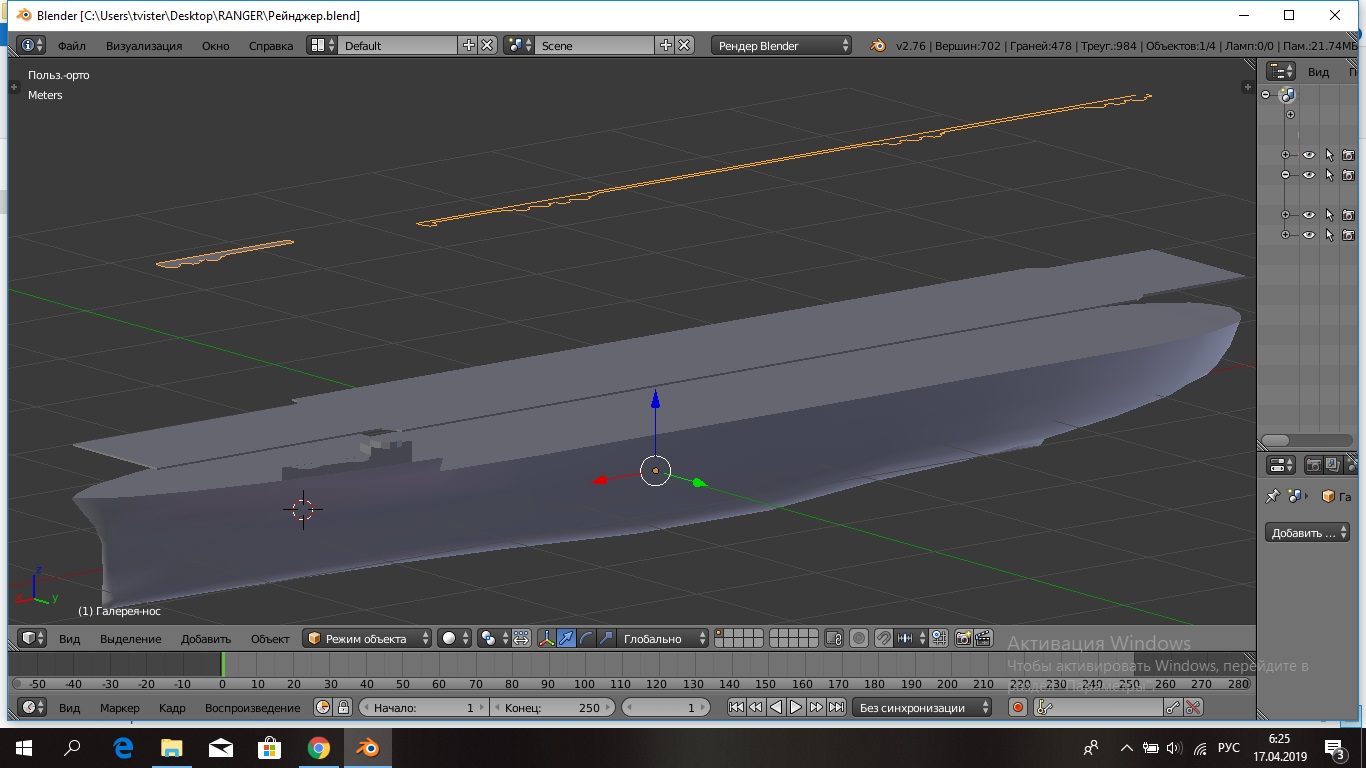Click the OpenGL render animation clapper icon

click(x=984, y=638)
